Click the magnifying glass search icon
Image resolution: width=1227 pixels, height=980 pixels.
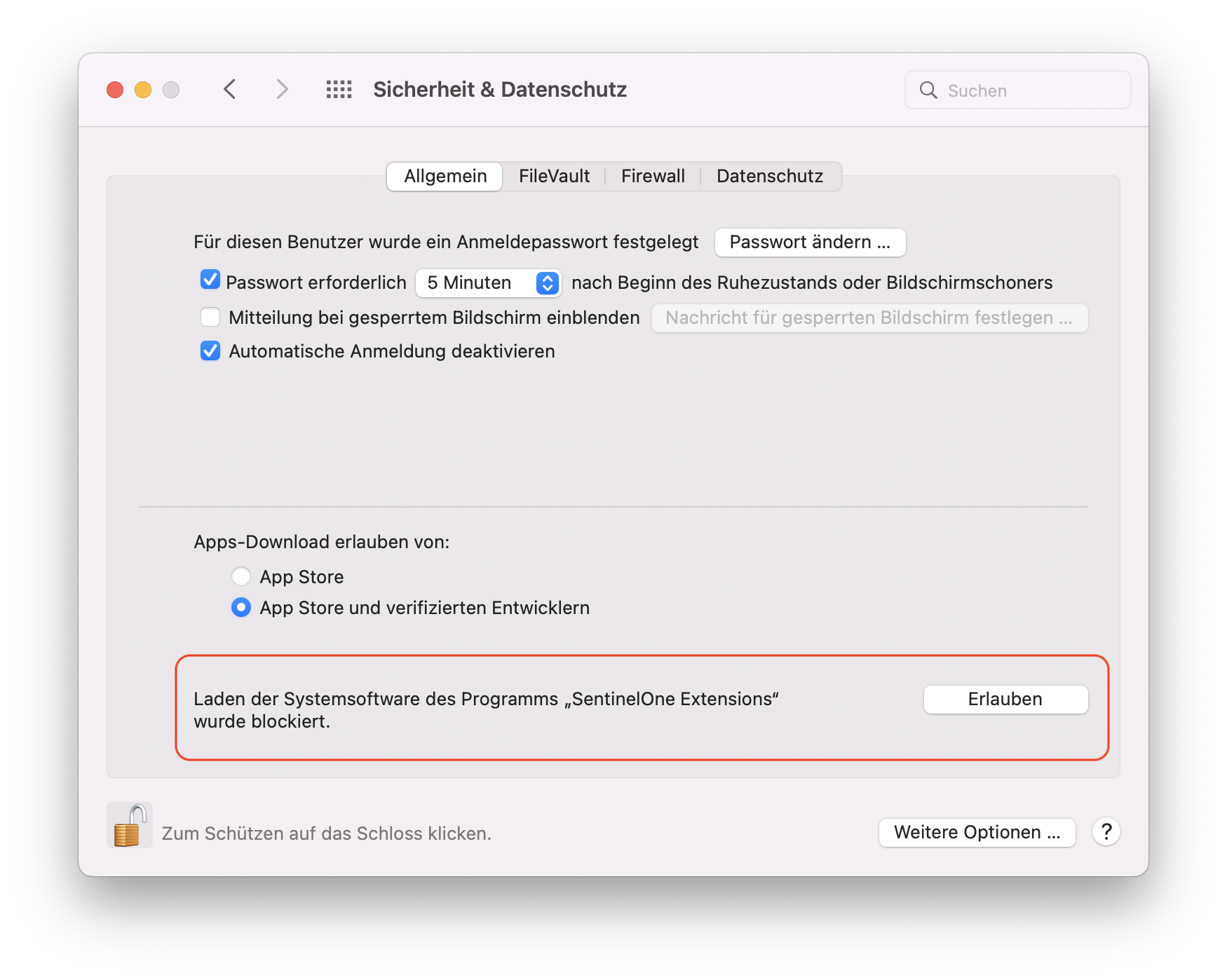[928, 90]
